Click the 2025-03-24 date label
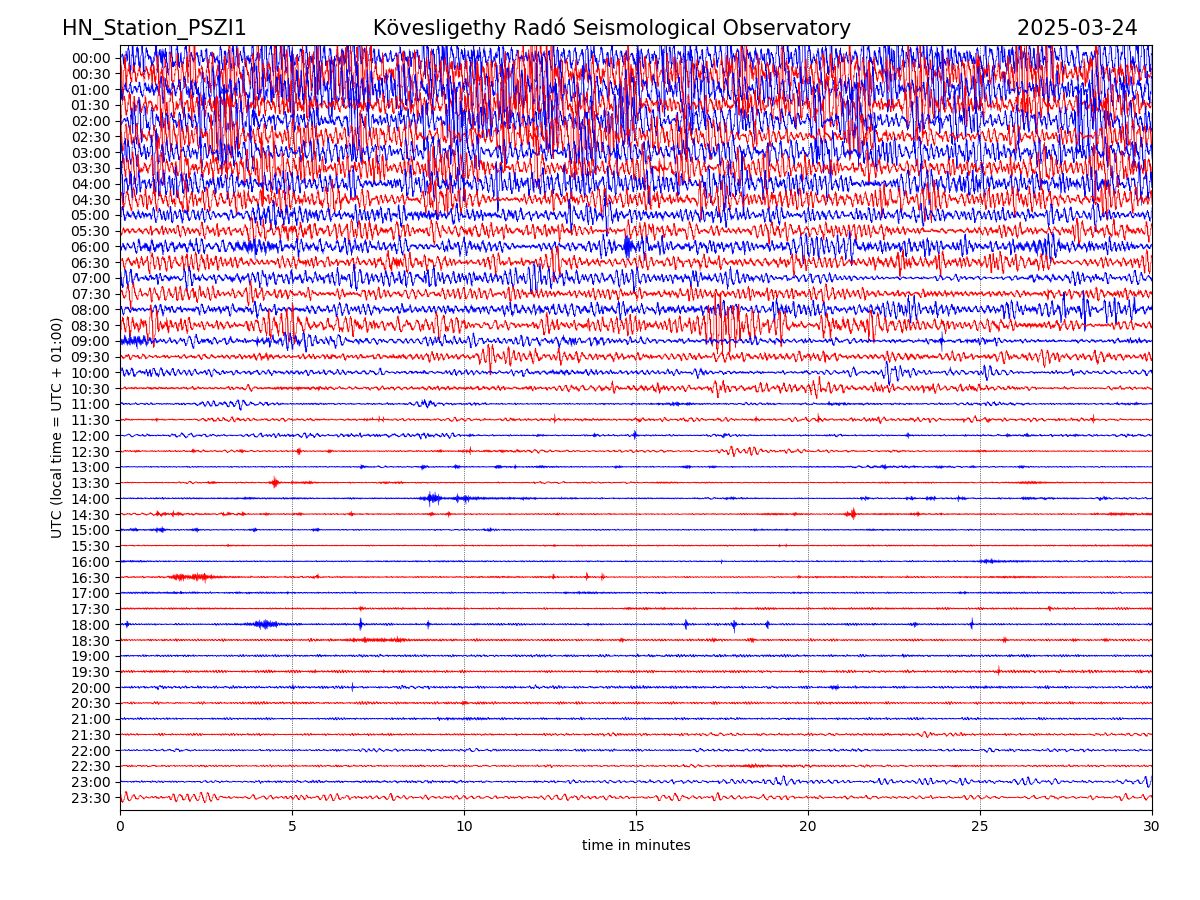 coord(1076,28)
